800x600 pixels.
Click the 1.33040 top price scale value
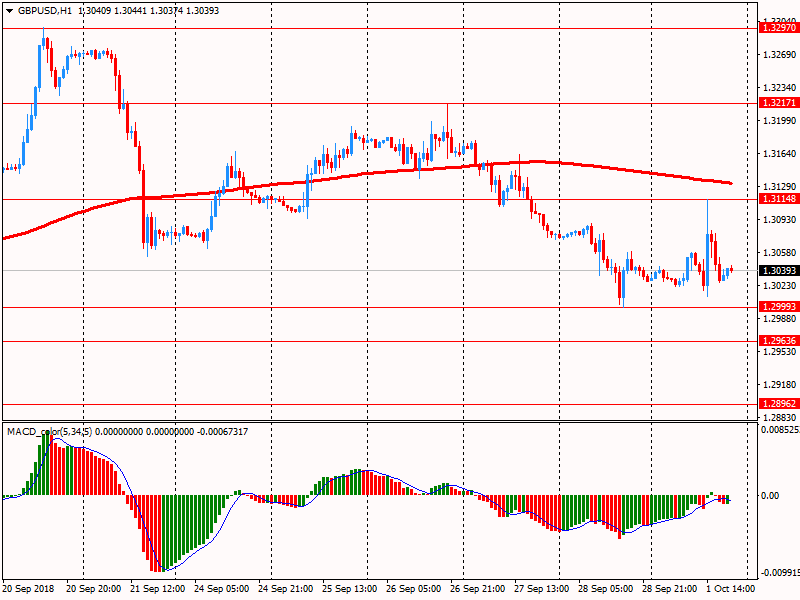click(778, 20)
